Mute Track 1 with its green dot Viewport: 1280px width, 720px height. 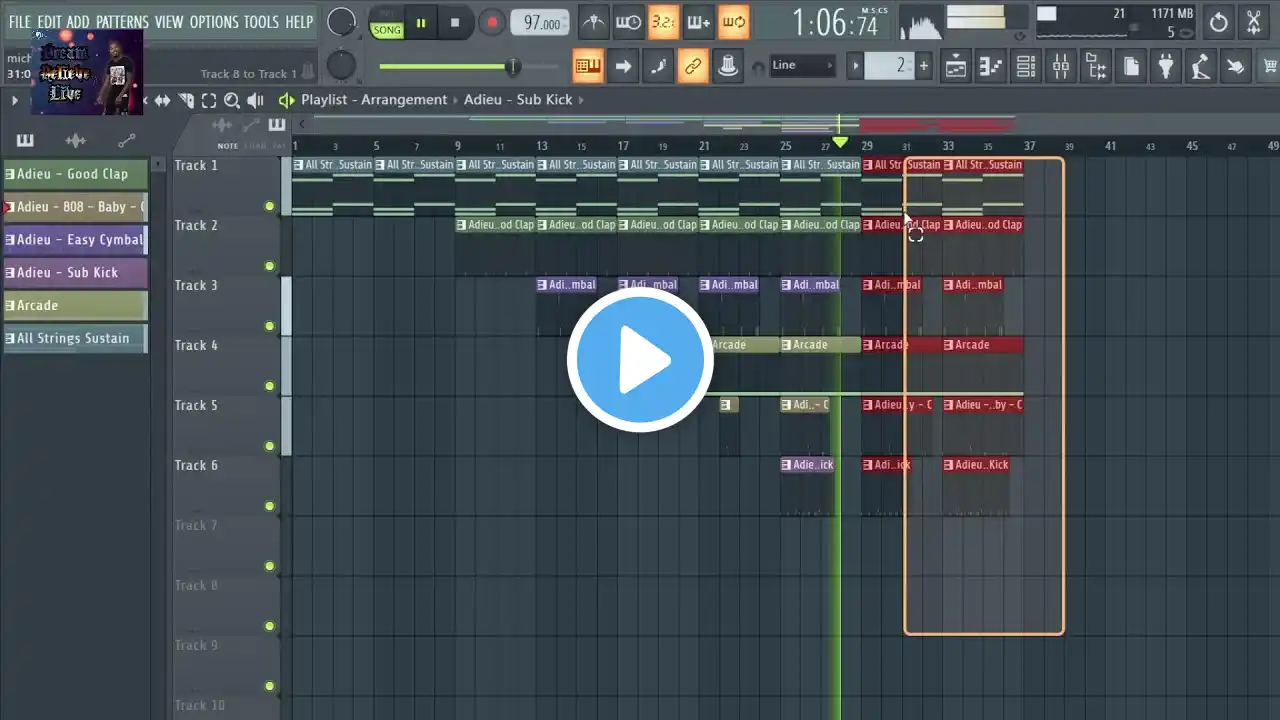(269, 207)
